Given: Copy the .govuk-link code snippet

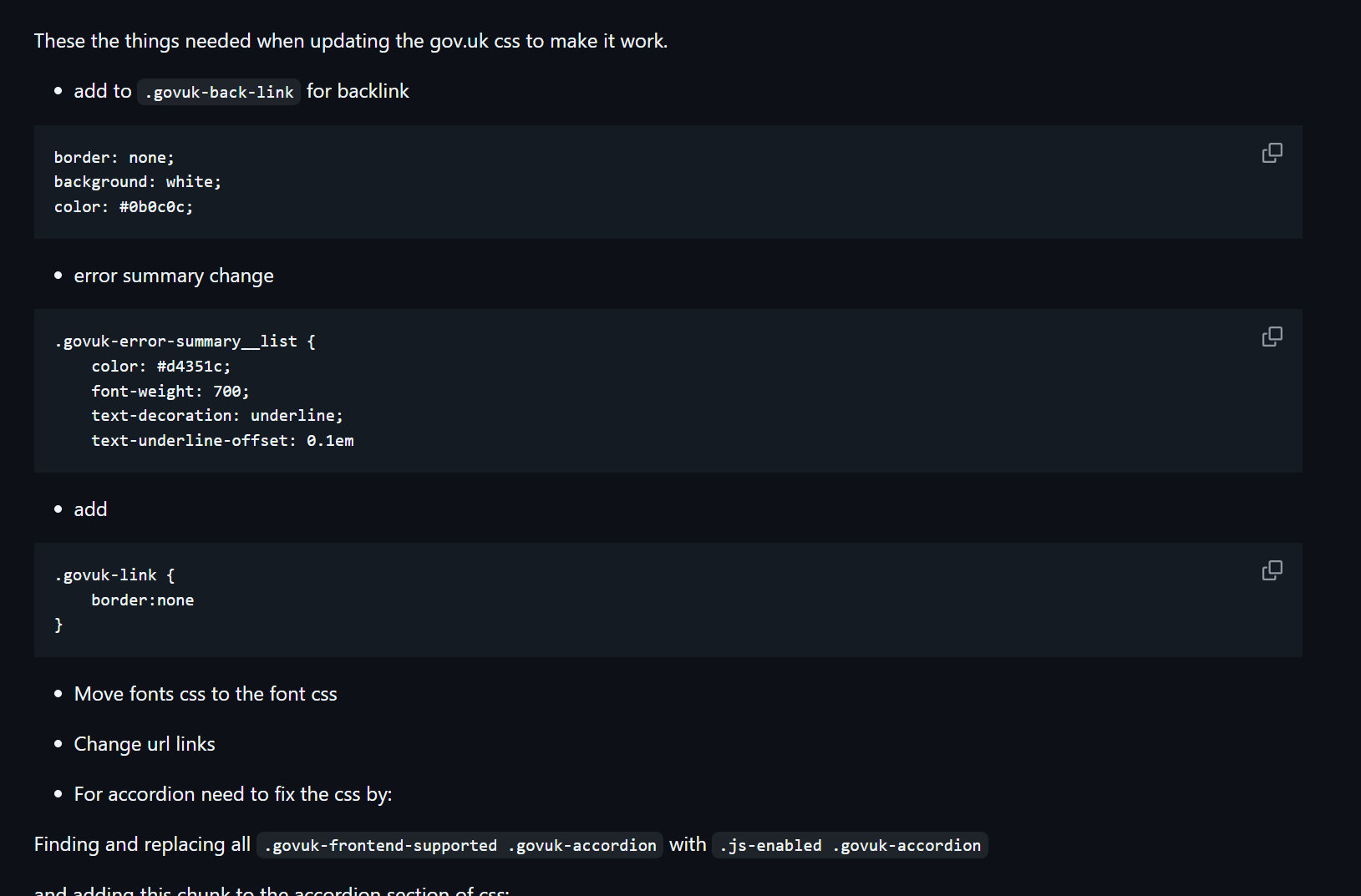Looking at the screenshot, I should tap(1272, 570).
